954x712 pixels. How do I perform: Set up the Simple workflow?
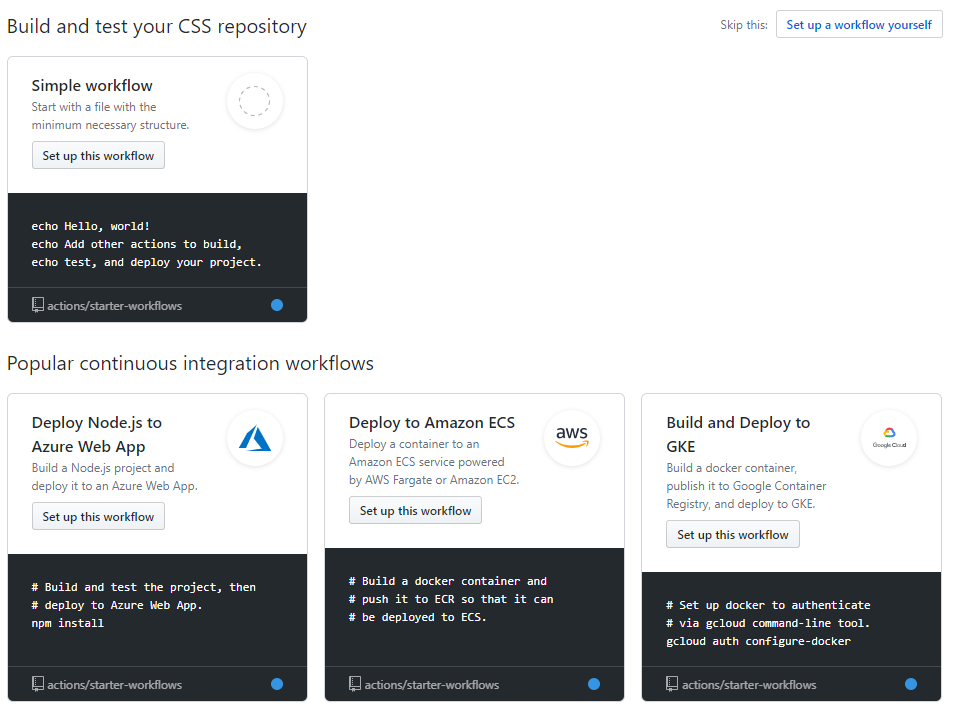point(98,156)
